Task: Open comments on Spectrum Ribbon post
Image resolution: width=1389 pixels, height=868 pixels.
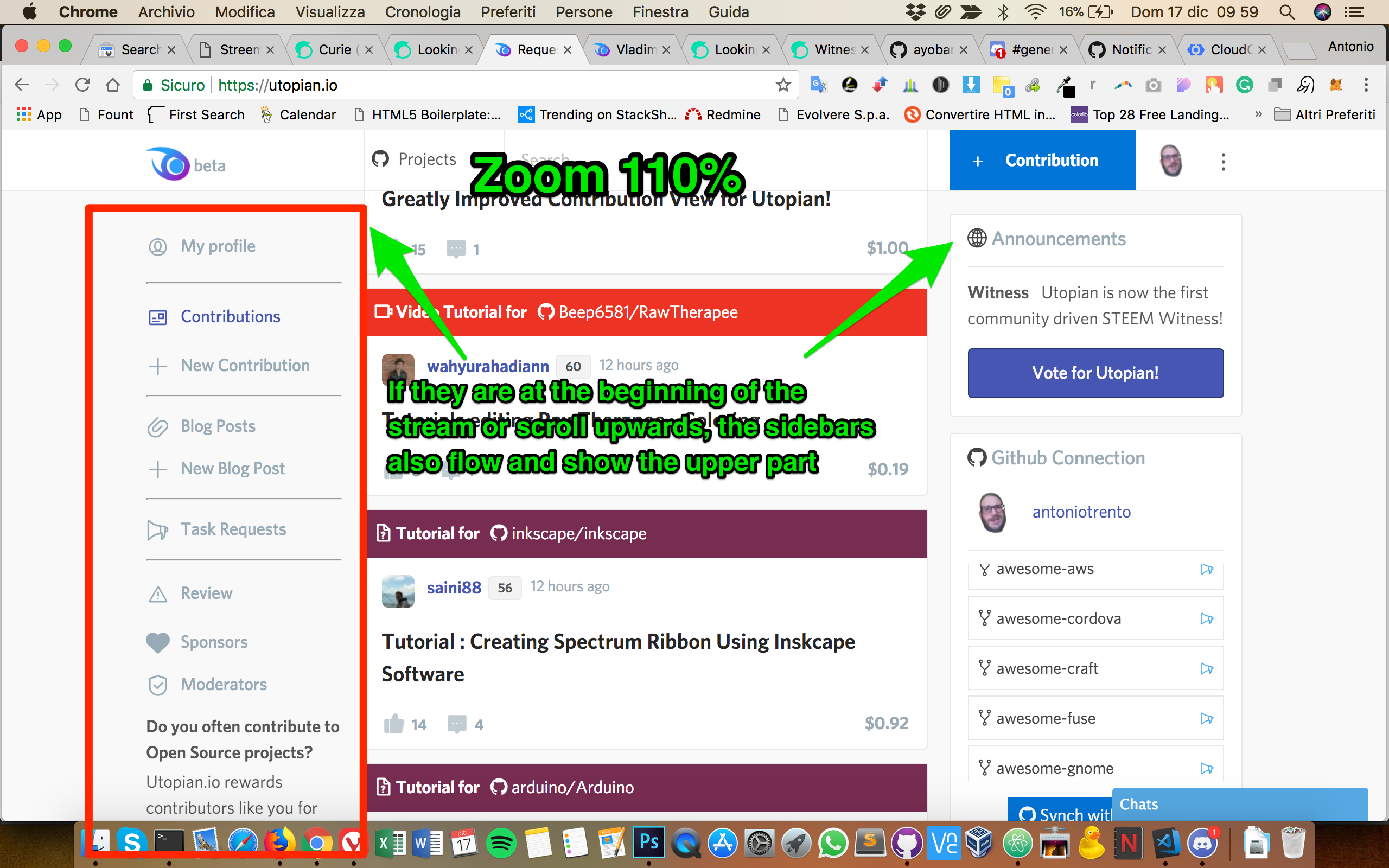Action: point(457,724)
